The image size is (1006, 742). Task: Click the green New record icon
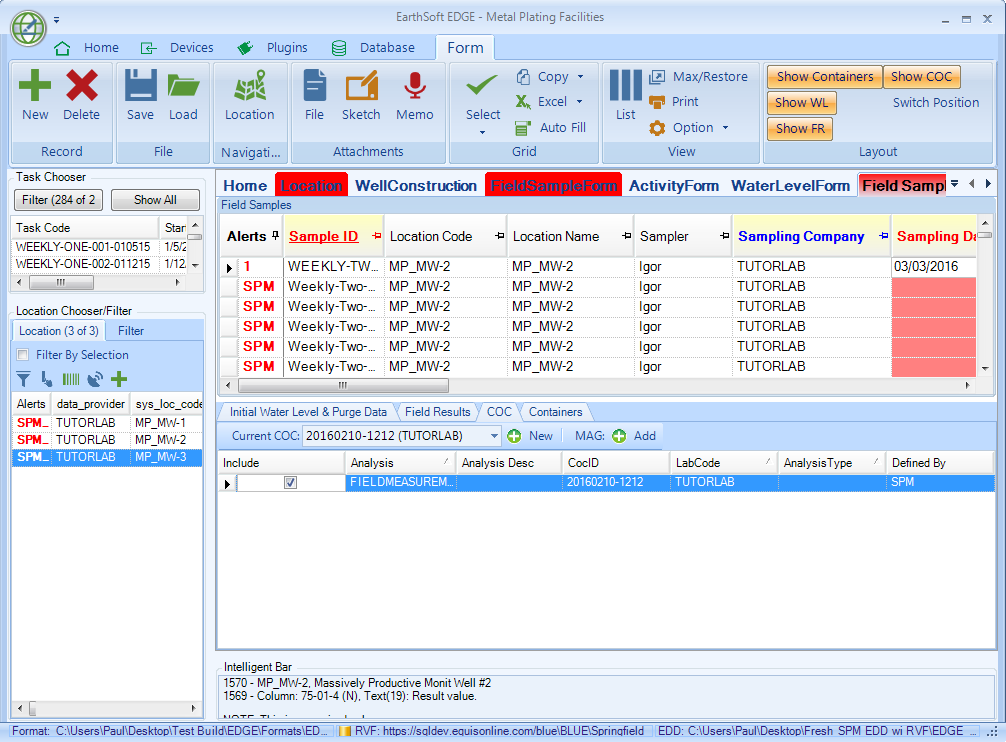[35, 87]
